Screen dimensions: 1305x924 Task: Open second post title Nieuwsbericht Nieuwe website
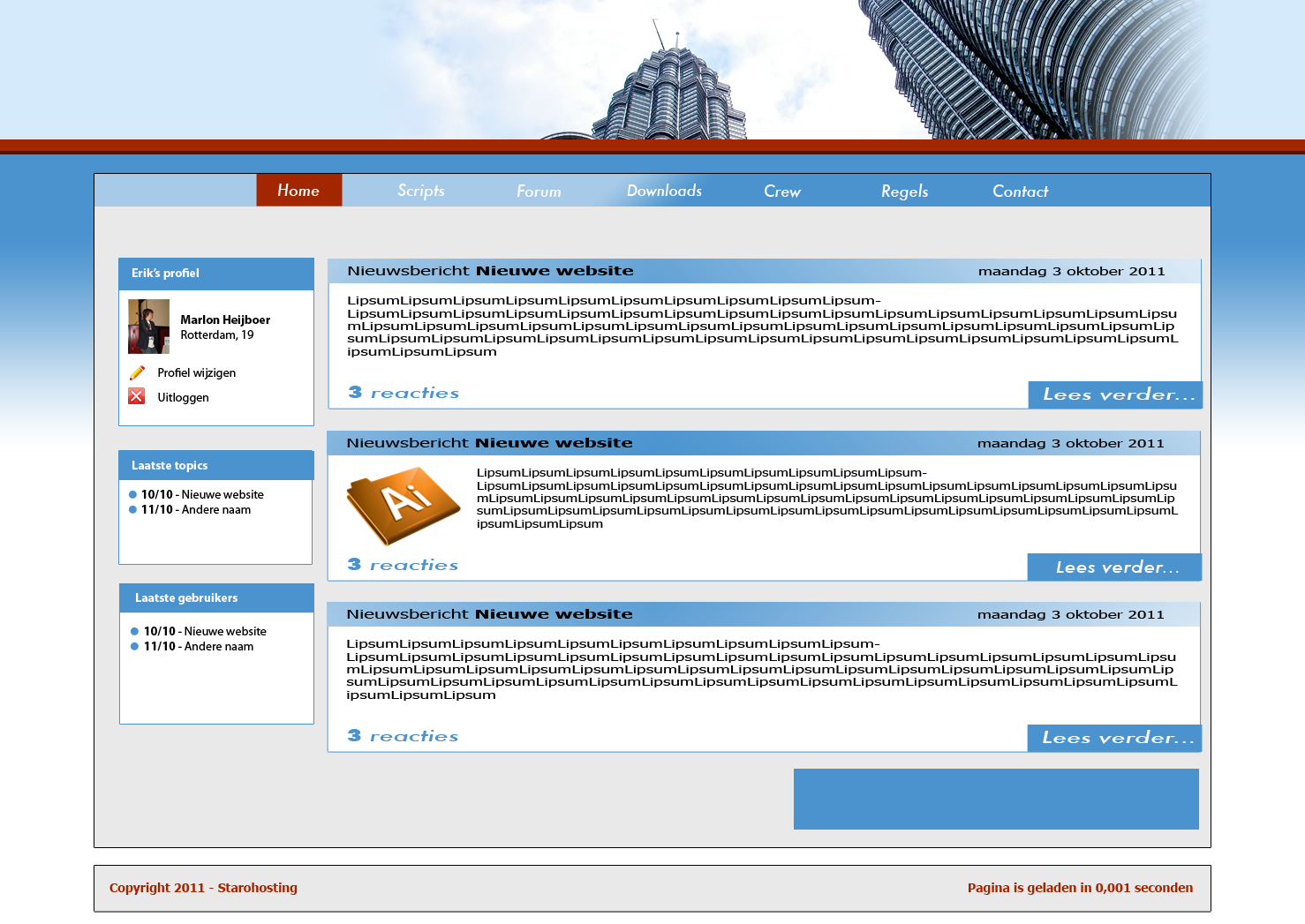click(489, 443)
